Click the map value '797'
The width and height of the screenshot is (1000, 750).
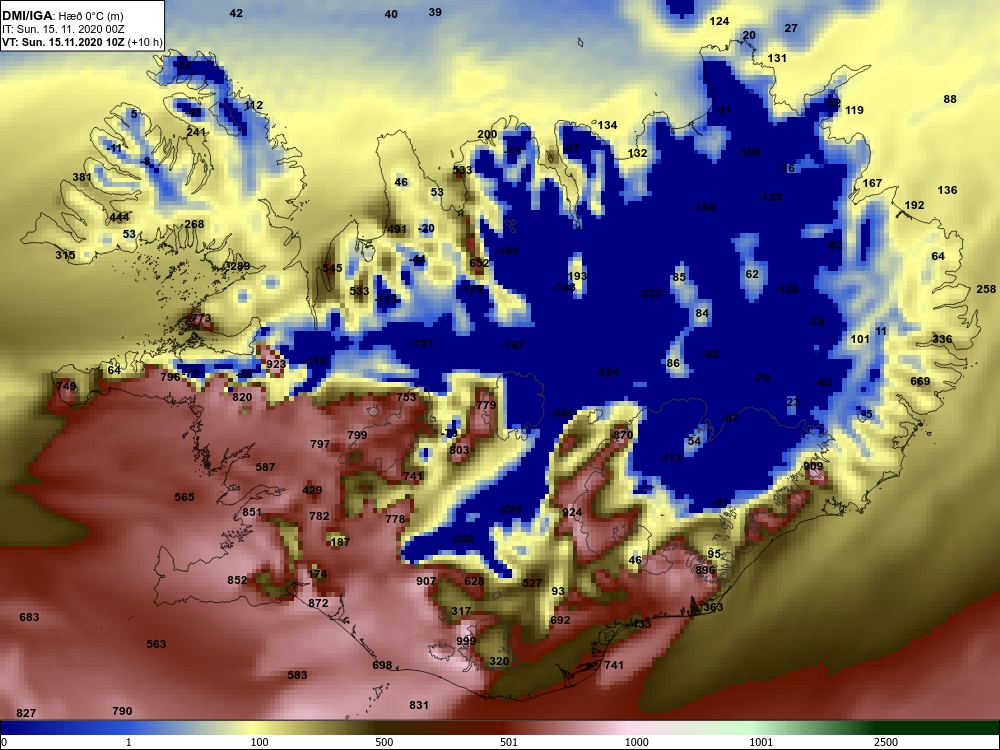pos(320,445)
